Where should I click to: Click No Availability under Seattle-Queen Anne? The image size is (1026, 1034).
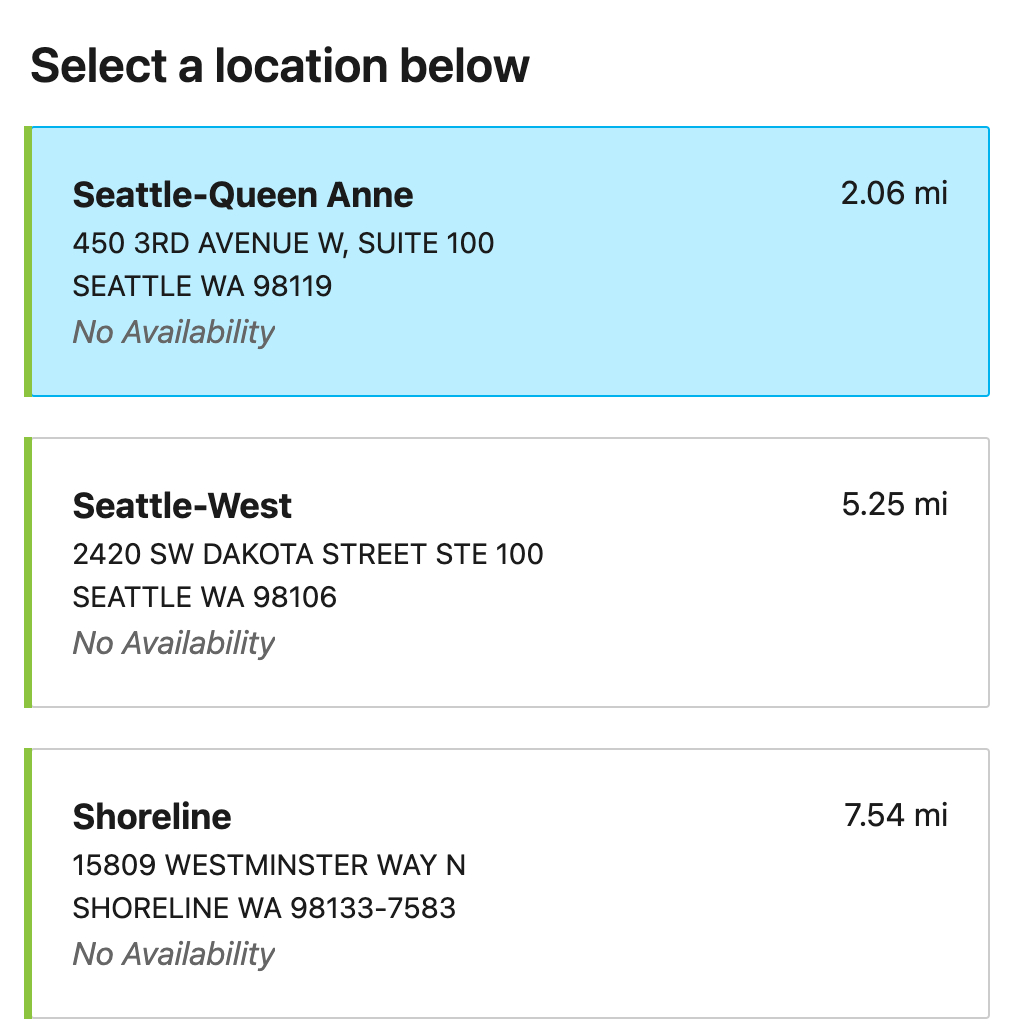(174, 331)
